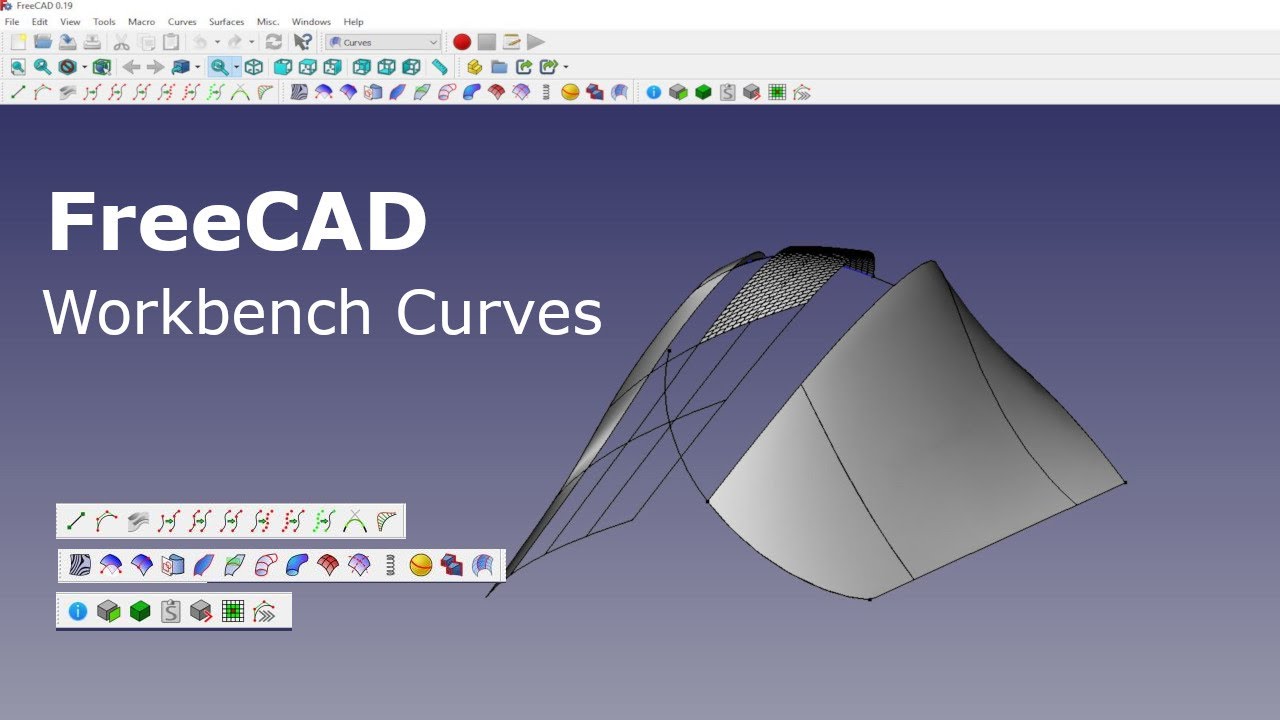Open the workbench selector showing Curves

pyautogui.click(x=382, y=42)
